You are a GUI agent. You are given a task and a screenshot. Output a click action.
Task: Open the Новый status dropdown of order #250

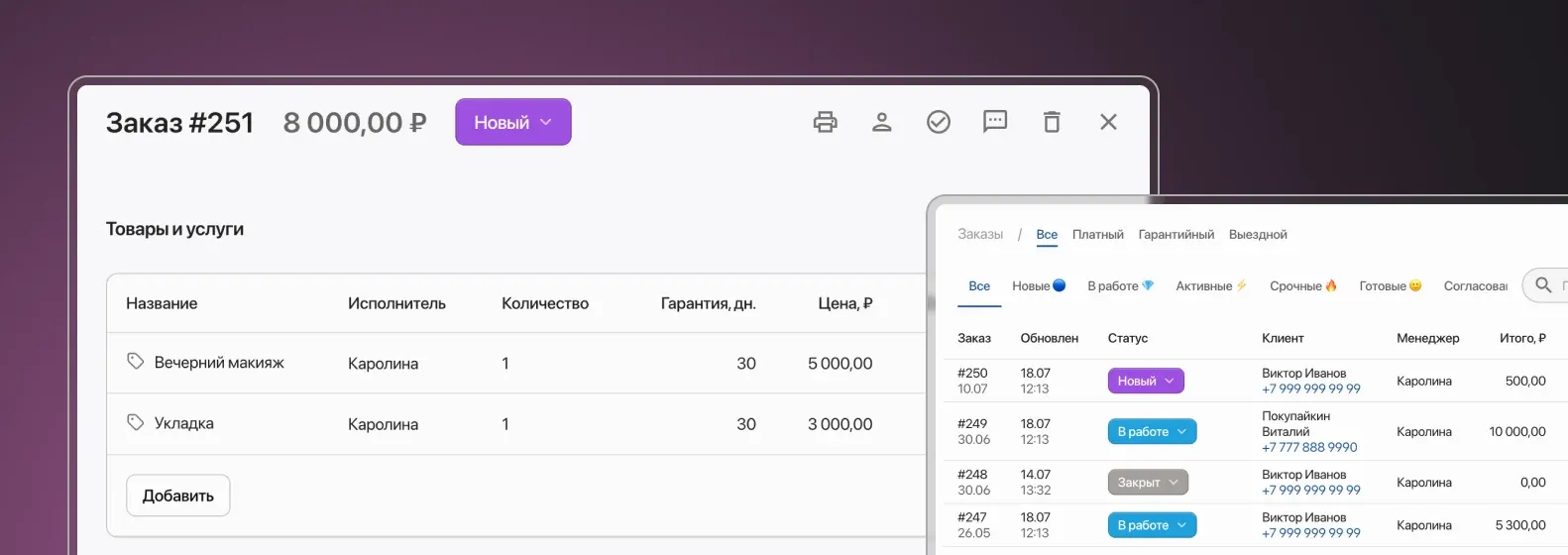(1146, 381)
